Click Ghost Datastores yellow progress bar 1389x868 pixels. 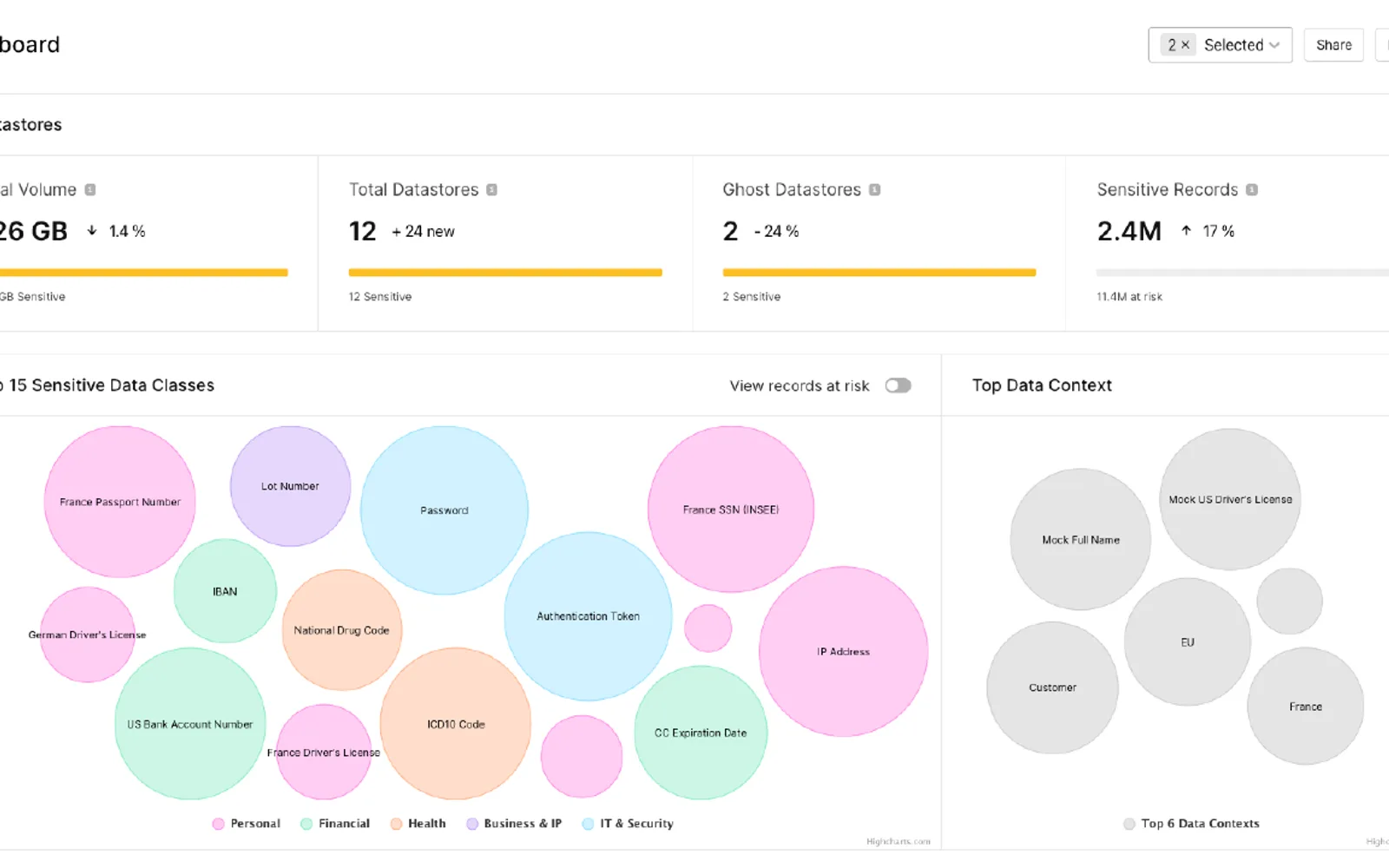pos(879,273)
